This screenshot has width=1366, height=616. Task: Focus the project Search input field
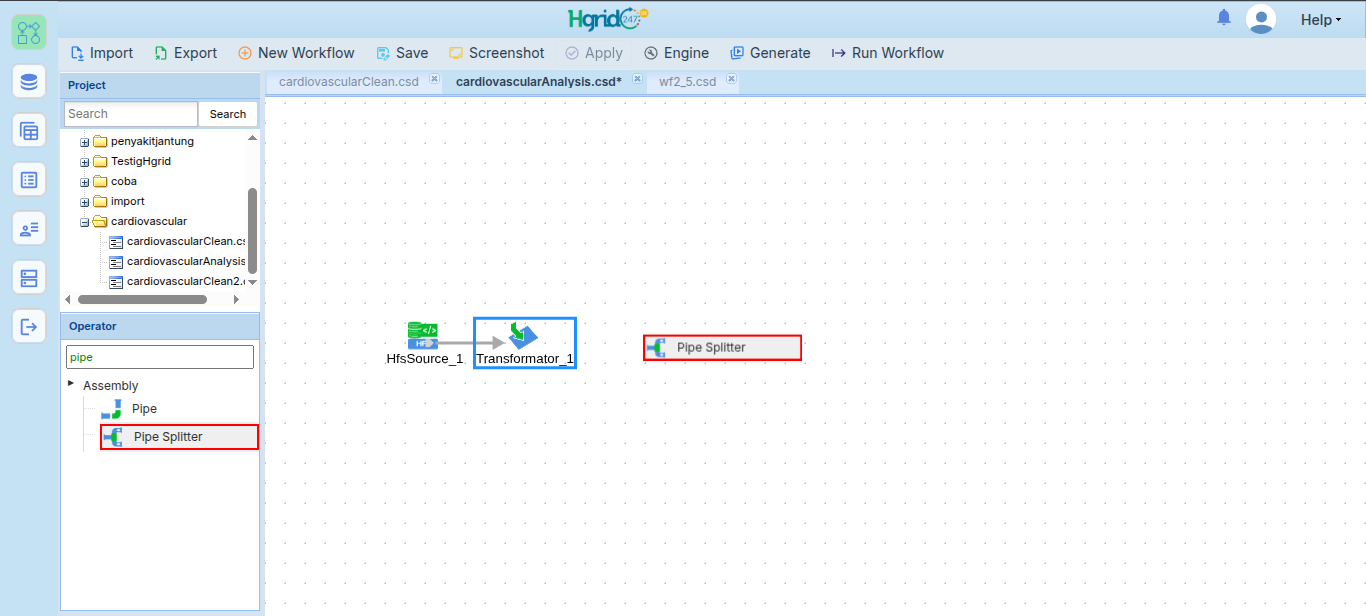click(131, 114)
